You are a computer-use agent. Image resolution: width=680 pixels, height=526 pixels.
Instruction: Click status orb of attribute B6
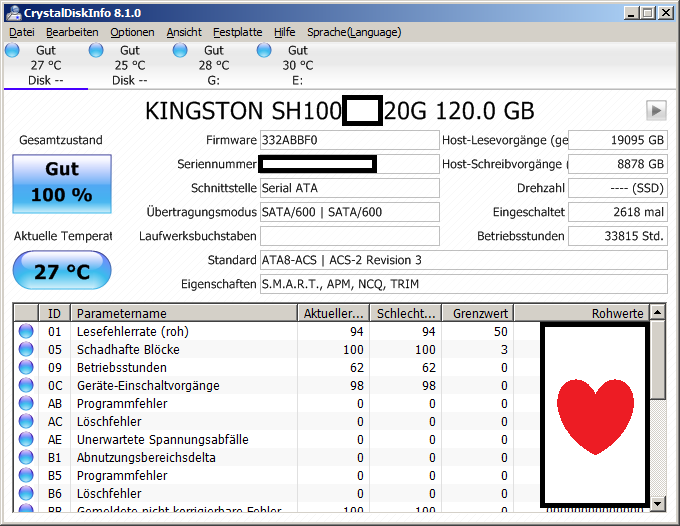[x=26, y=493]
